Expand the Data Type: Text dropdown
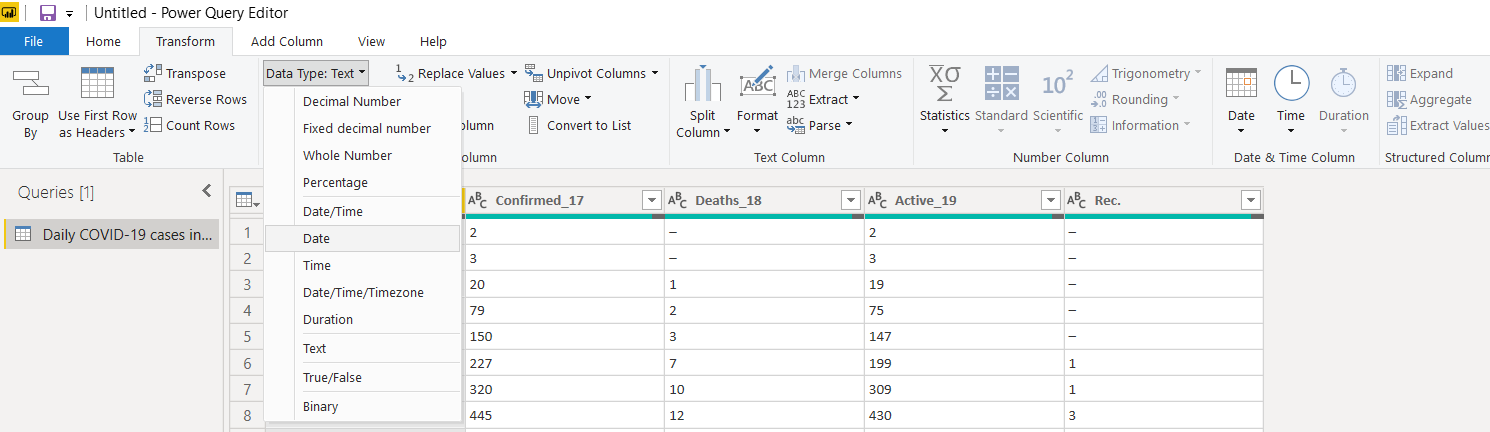The height and width of the screenshot is (432, 1490). pyautogui.click(x=316, y=73)
